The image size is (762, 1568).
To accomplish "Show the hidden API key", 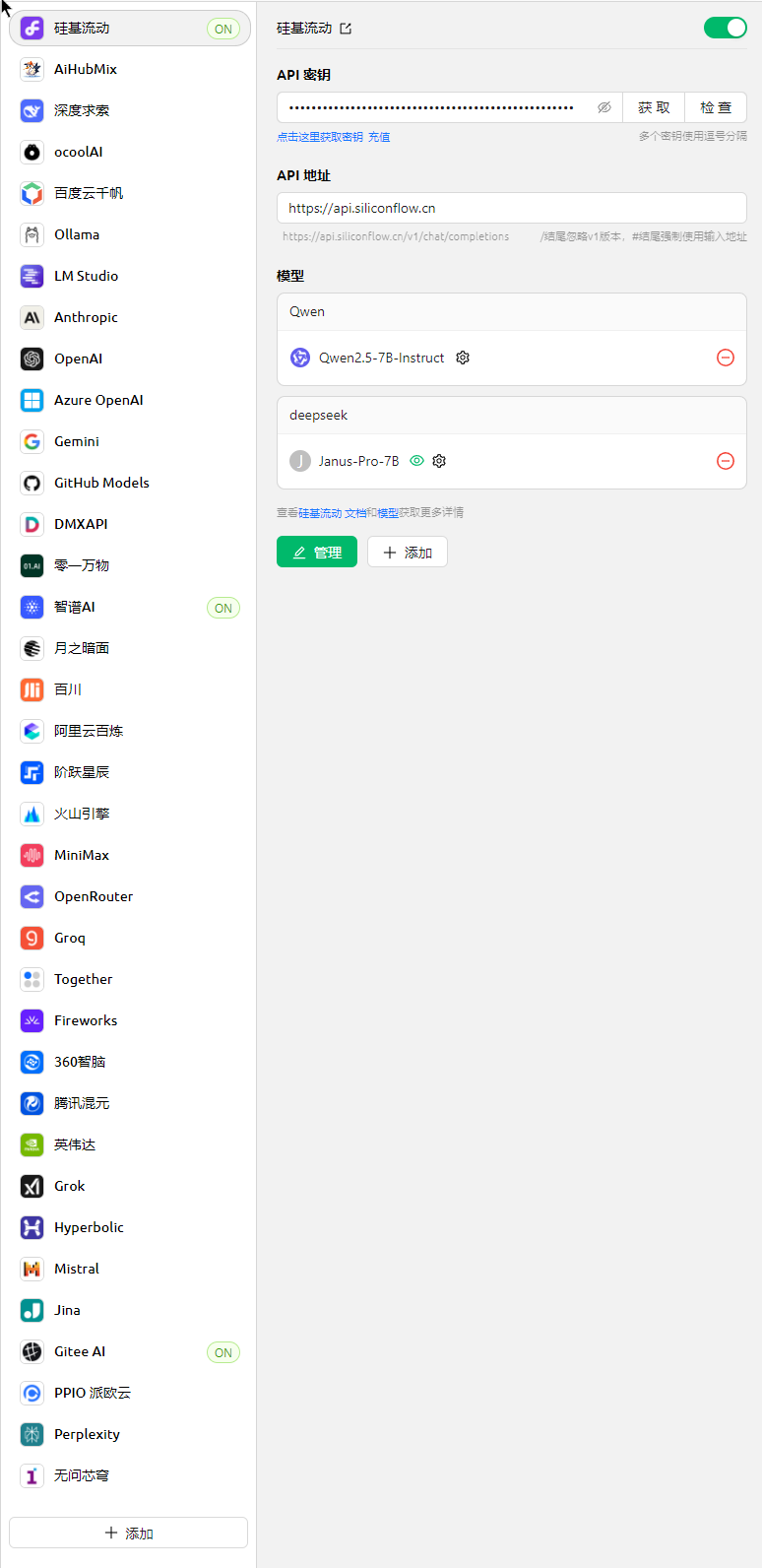I will (x=604, y=107).
